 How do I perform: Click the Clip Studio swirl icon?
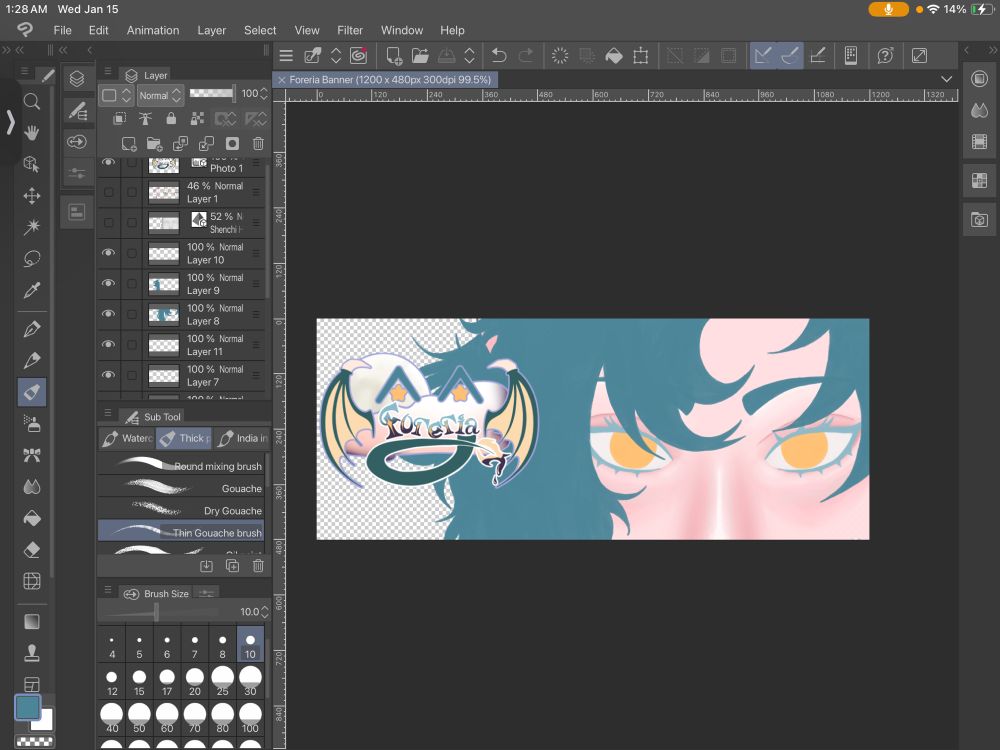pyautogui.click(x=358, y=55)
